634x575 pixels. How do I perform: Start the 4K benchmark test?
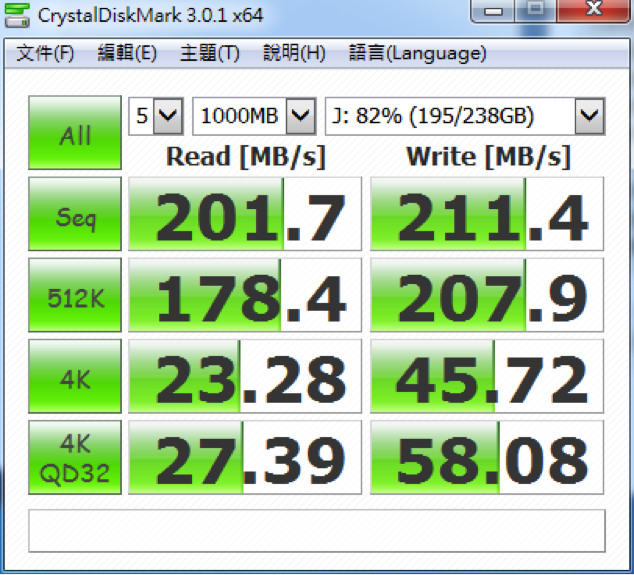[75, 376]
